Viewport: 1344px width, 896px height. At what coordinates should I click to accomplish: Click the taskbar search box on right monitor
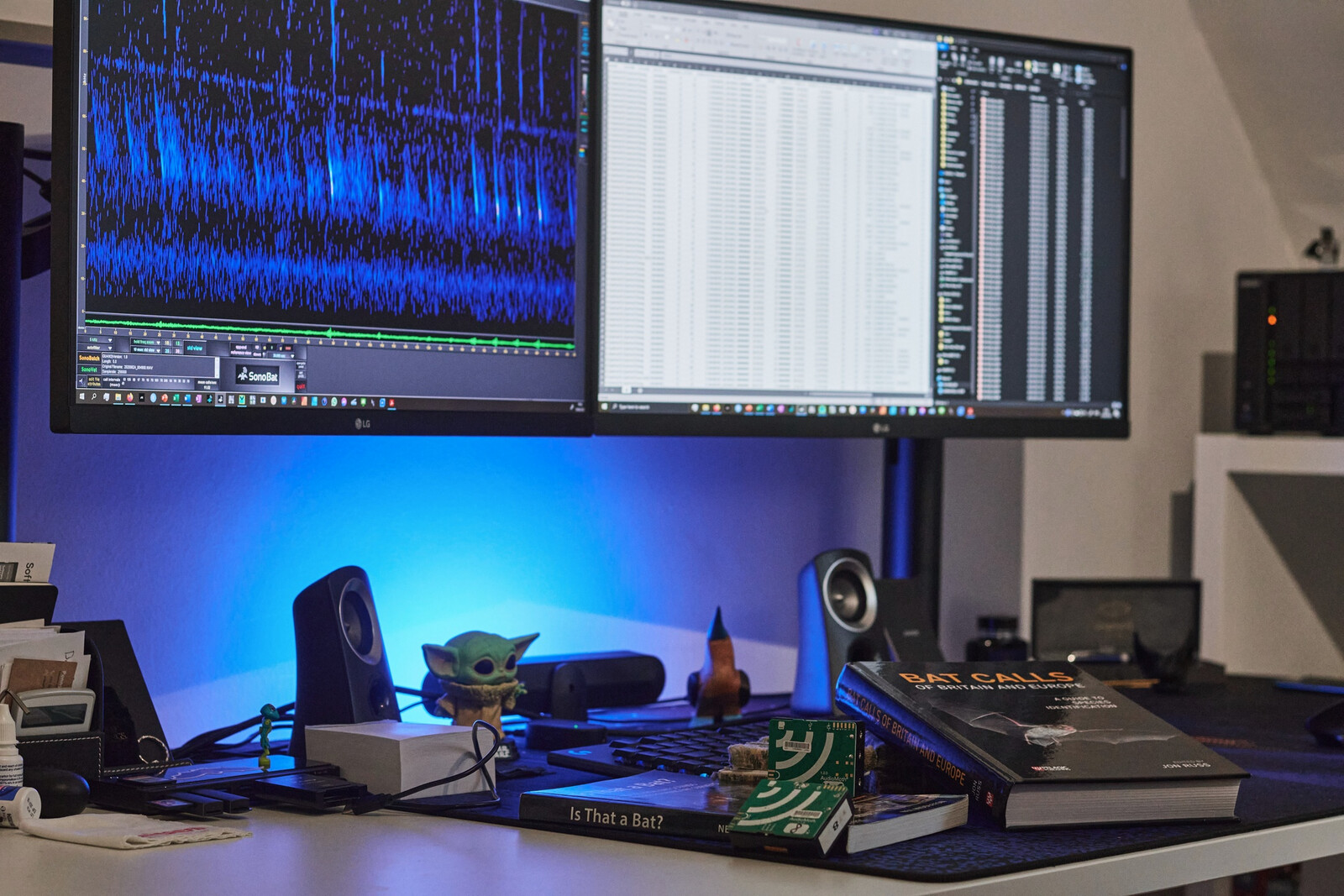click(x=648, y=407)
